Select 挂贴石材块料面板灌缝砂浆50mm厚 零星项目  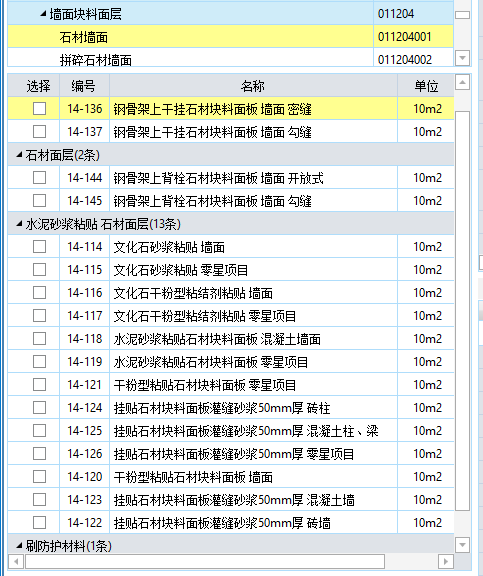(x=234, y=454)
